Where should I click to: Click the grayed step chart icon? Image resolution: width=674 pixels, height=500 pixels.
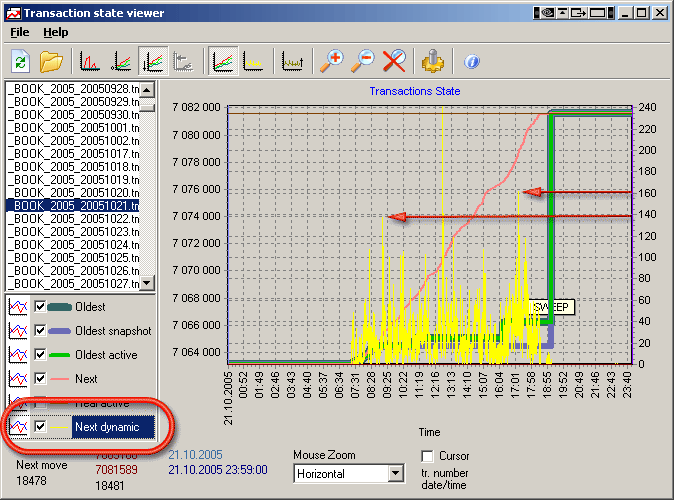184,61
